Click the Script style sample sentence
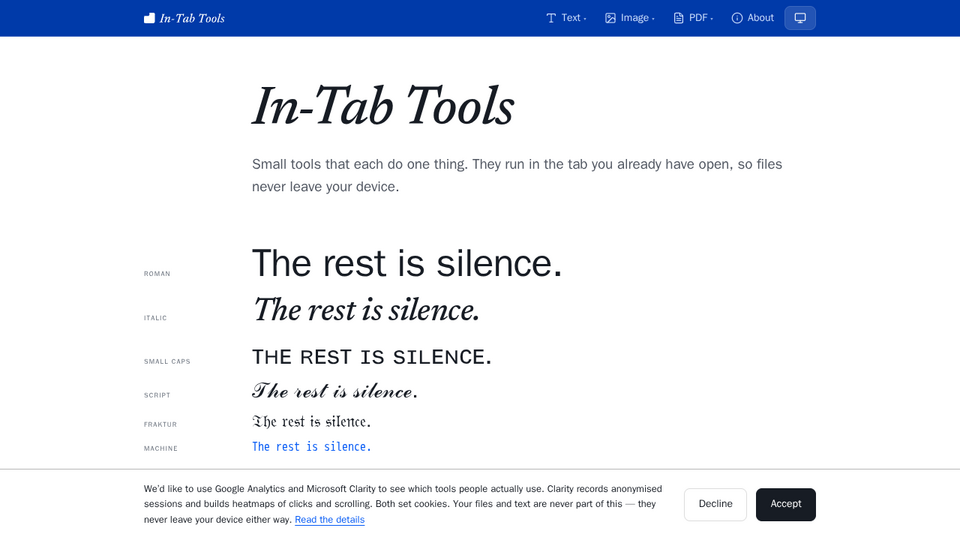The height and width of the screenshot is (540, 960). tap(335, 391)
